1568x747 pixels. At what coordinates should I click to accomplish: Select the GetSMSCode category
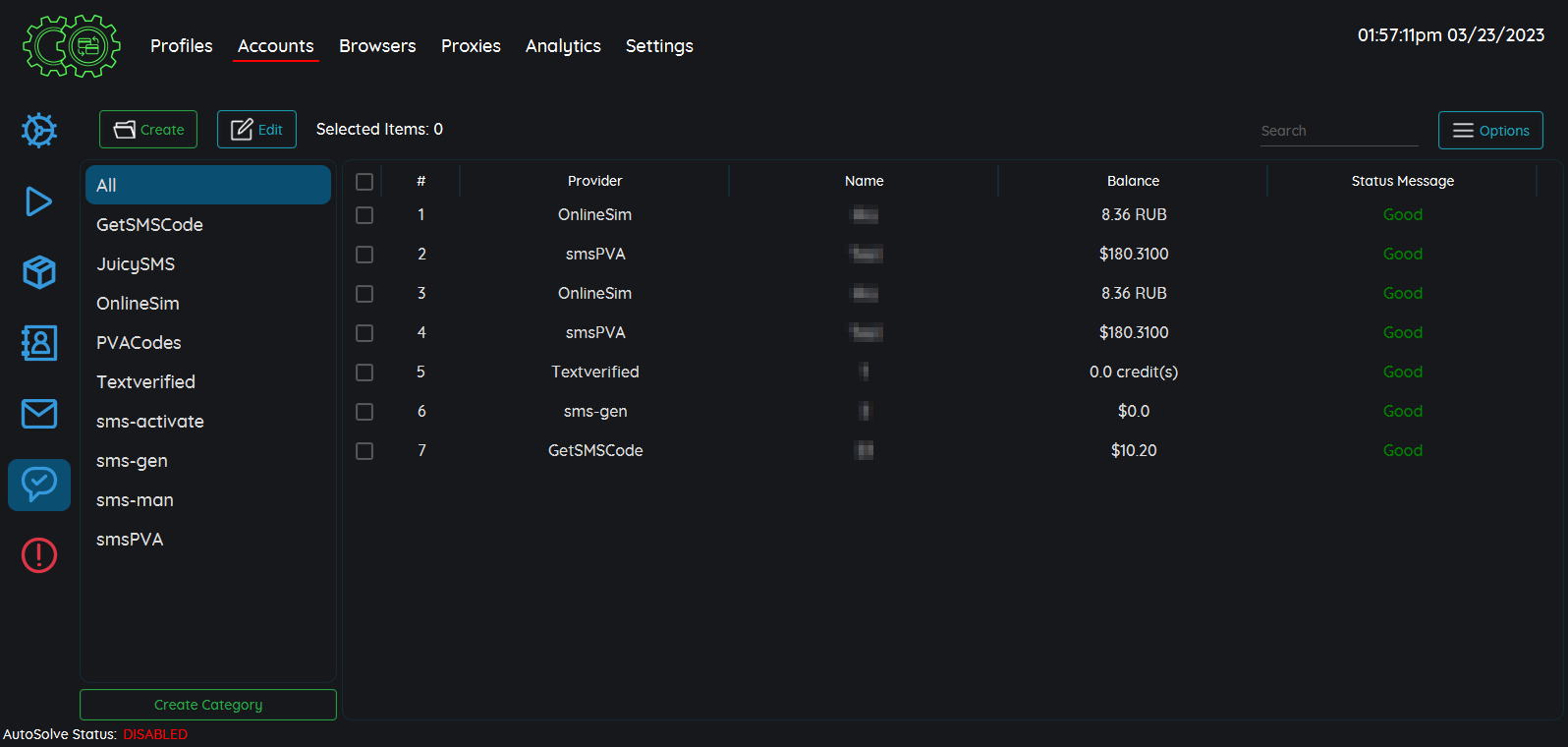click(x=208, y=224)
